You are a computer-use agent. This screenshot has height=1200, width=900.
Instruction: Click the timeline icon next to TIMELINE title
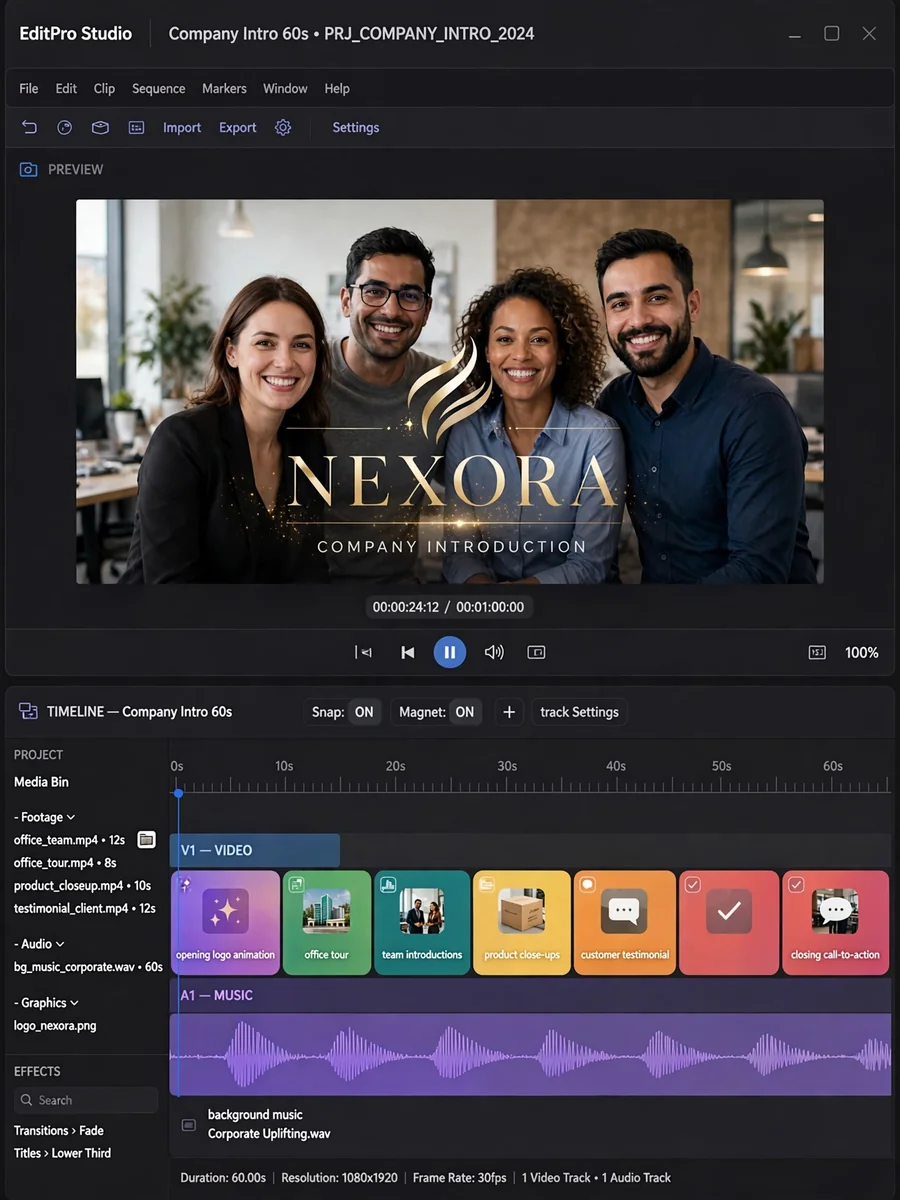tap(28, 712)
